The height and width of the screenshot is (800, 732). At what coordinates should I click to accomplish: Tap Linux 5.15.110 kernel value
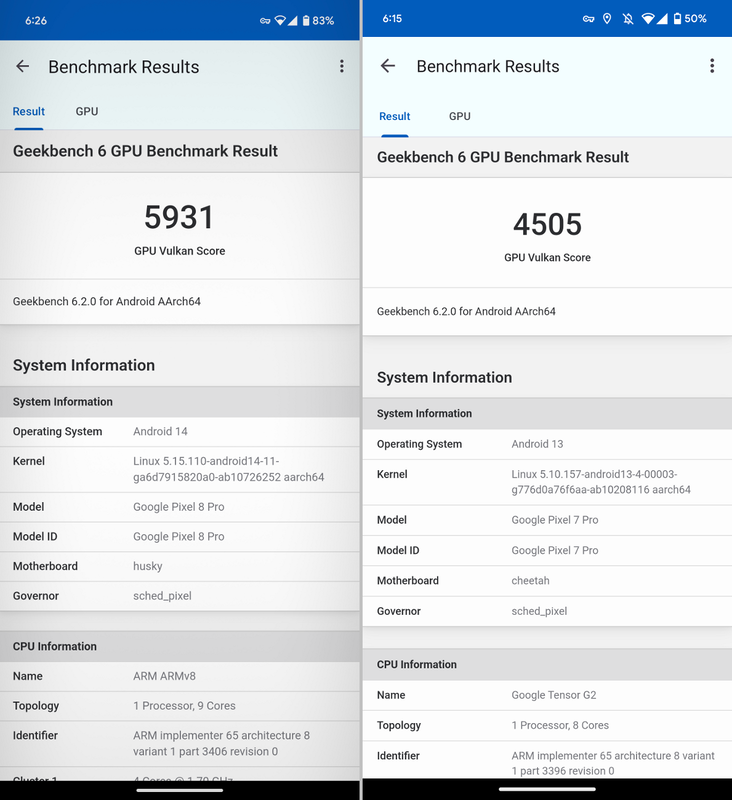tap(229, 469)
